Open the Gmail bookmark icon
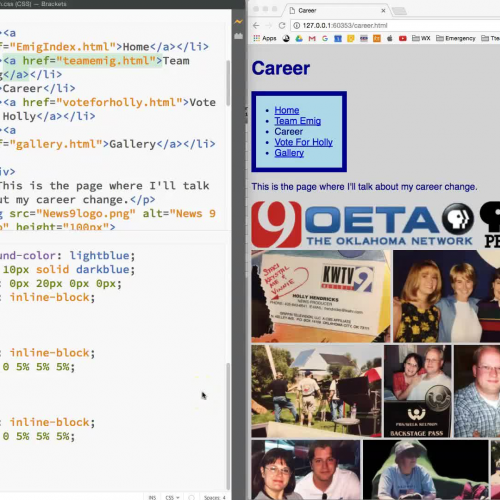Screen dimensions: 500x500 pyautogui.click(x=312, y=38)
